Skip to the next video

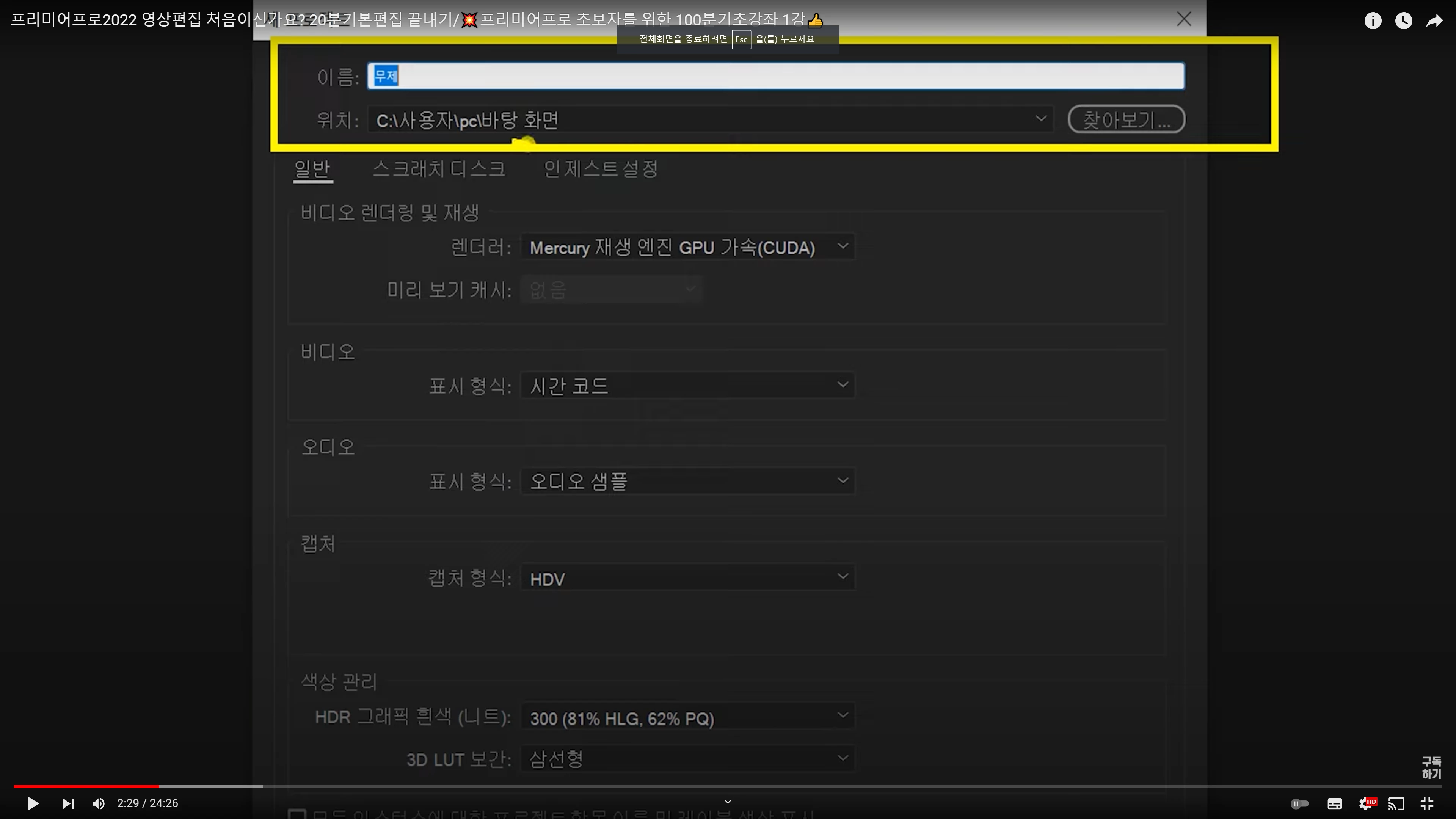click(68, 803)
